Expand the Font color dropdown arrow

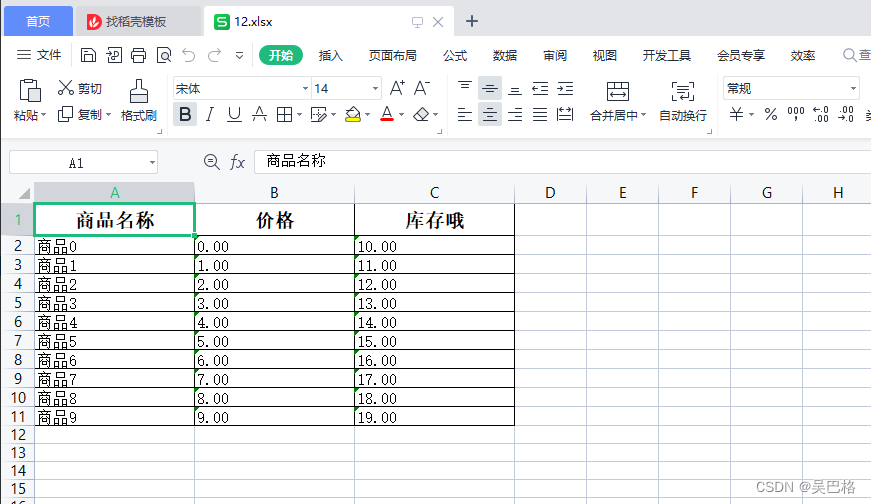coord(401,115)
